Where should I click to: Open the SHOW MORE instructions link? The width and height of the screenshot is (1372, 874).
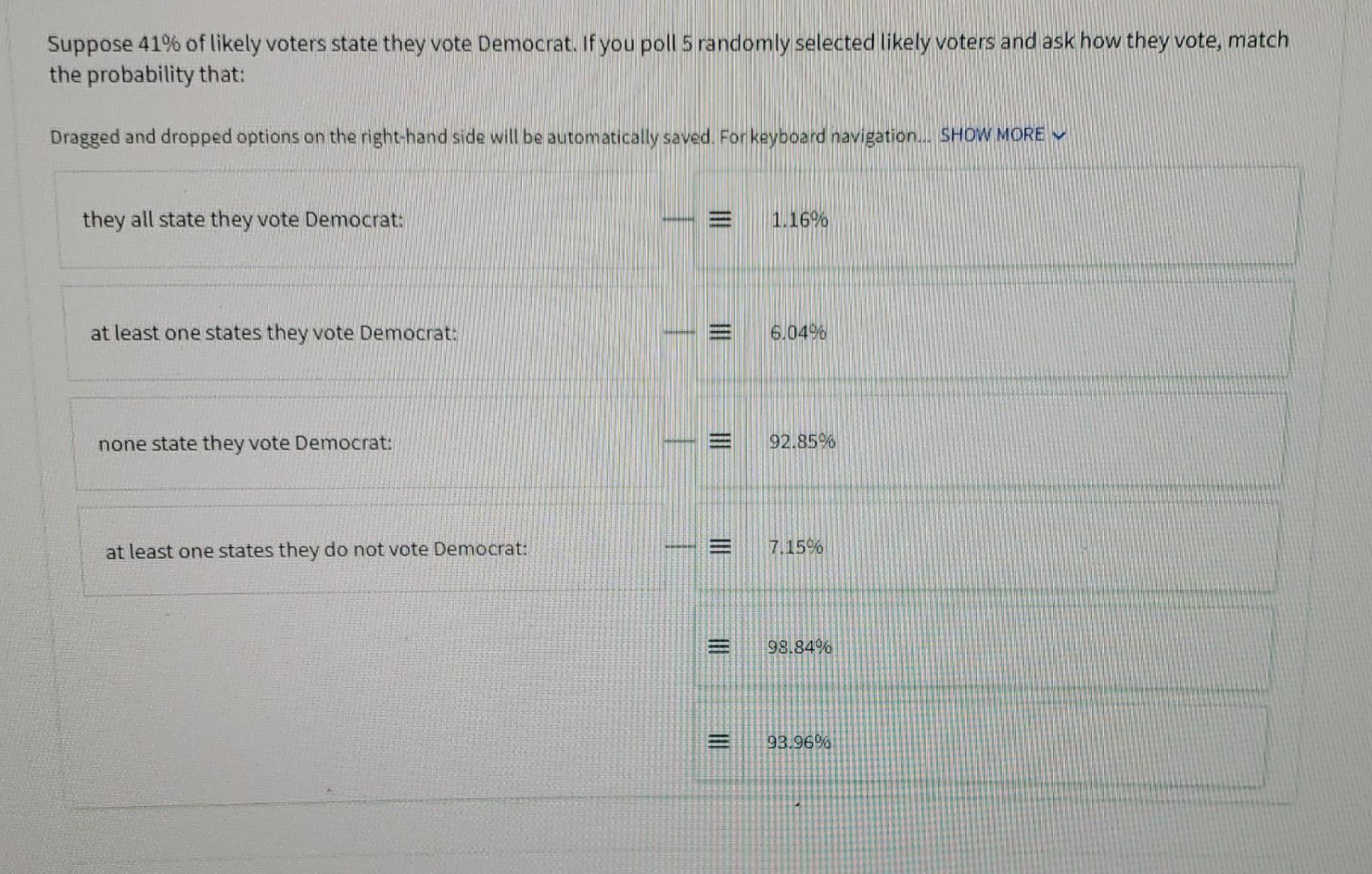(x=989, y=135)
